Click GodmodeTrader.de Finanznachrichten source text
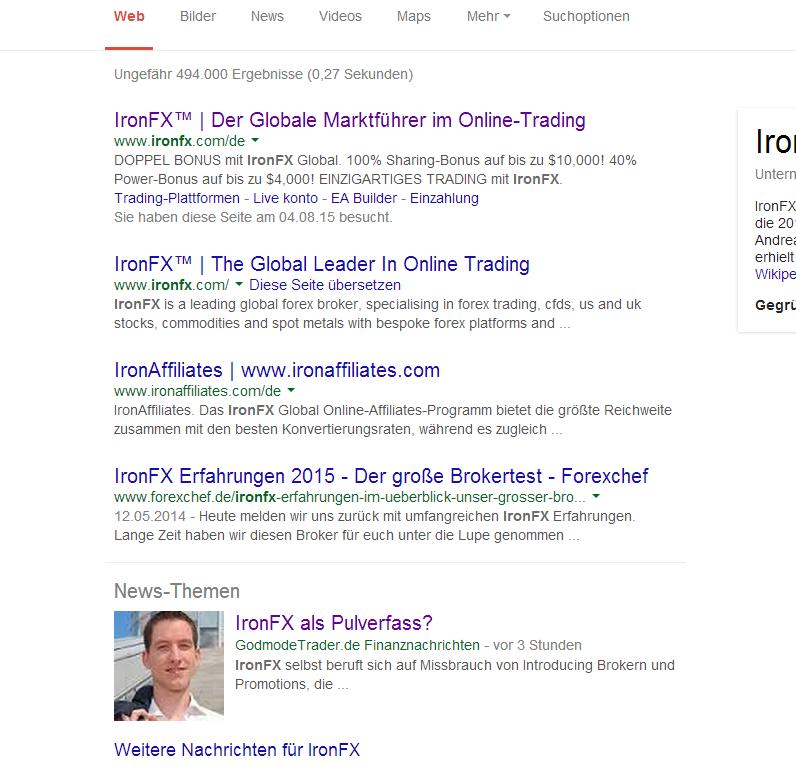The height and width of the screenshot is (771, 796). pos(357,645)
